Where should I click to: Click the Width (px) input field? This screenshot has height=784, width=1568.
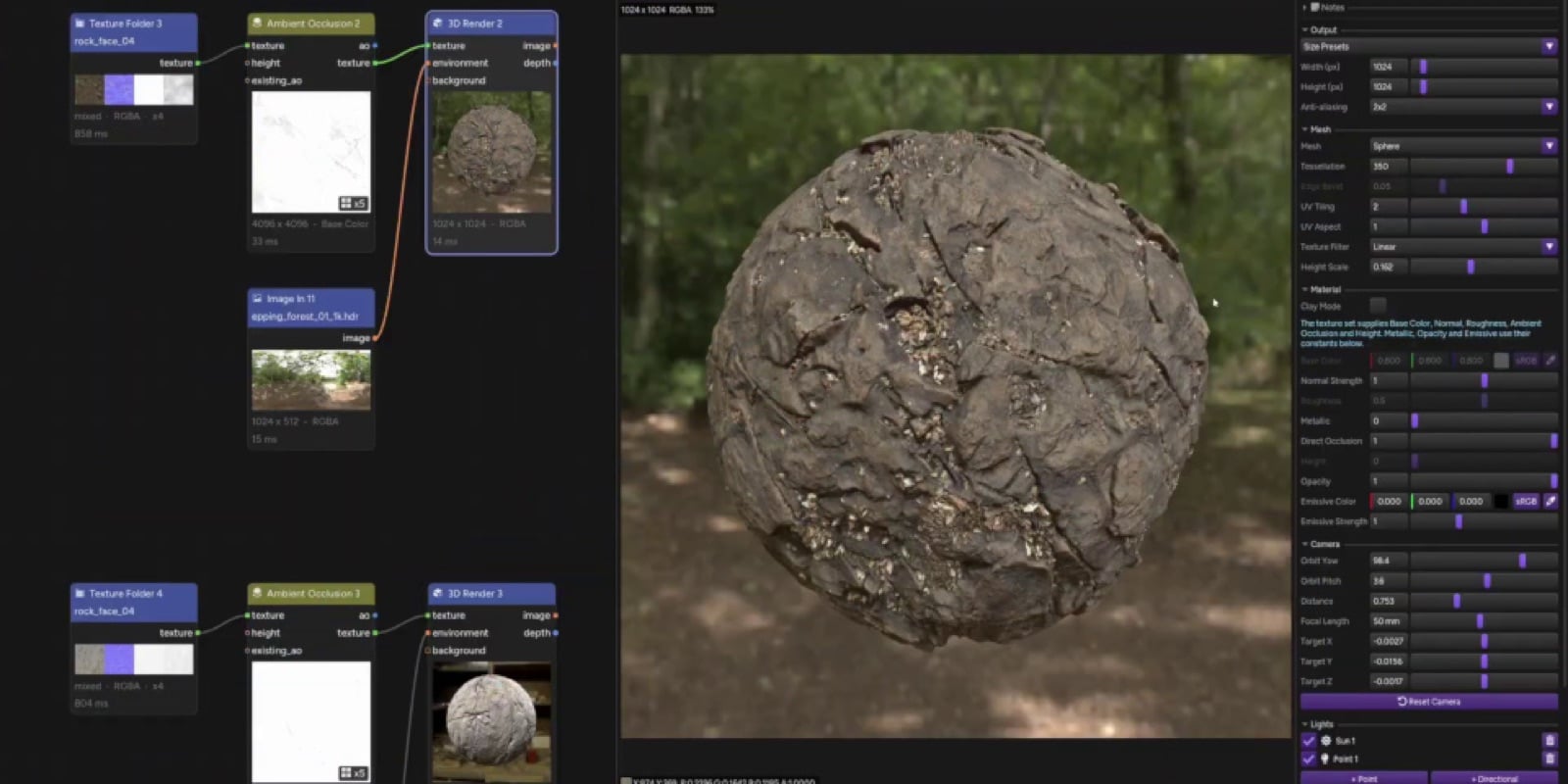[1389, 67]
